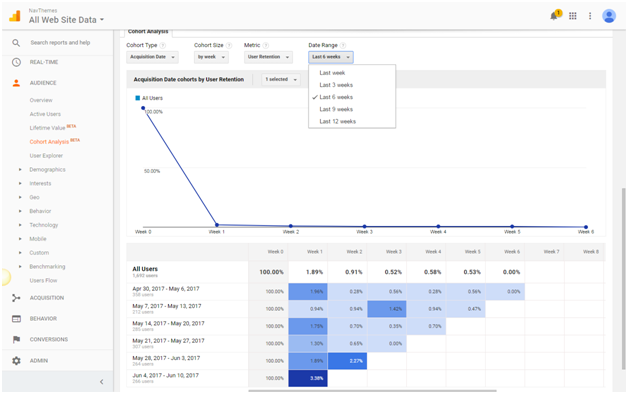This screenshot has width=628, height=394.
Task: Click the Acquisition section icon
Action: (16, 298)
